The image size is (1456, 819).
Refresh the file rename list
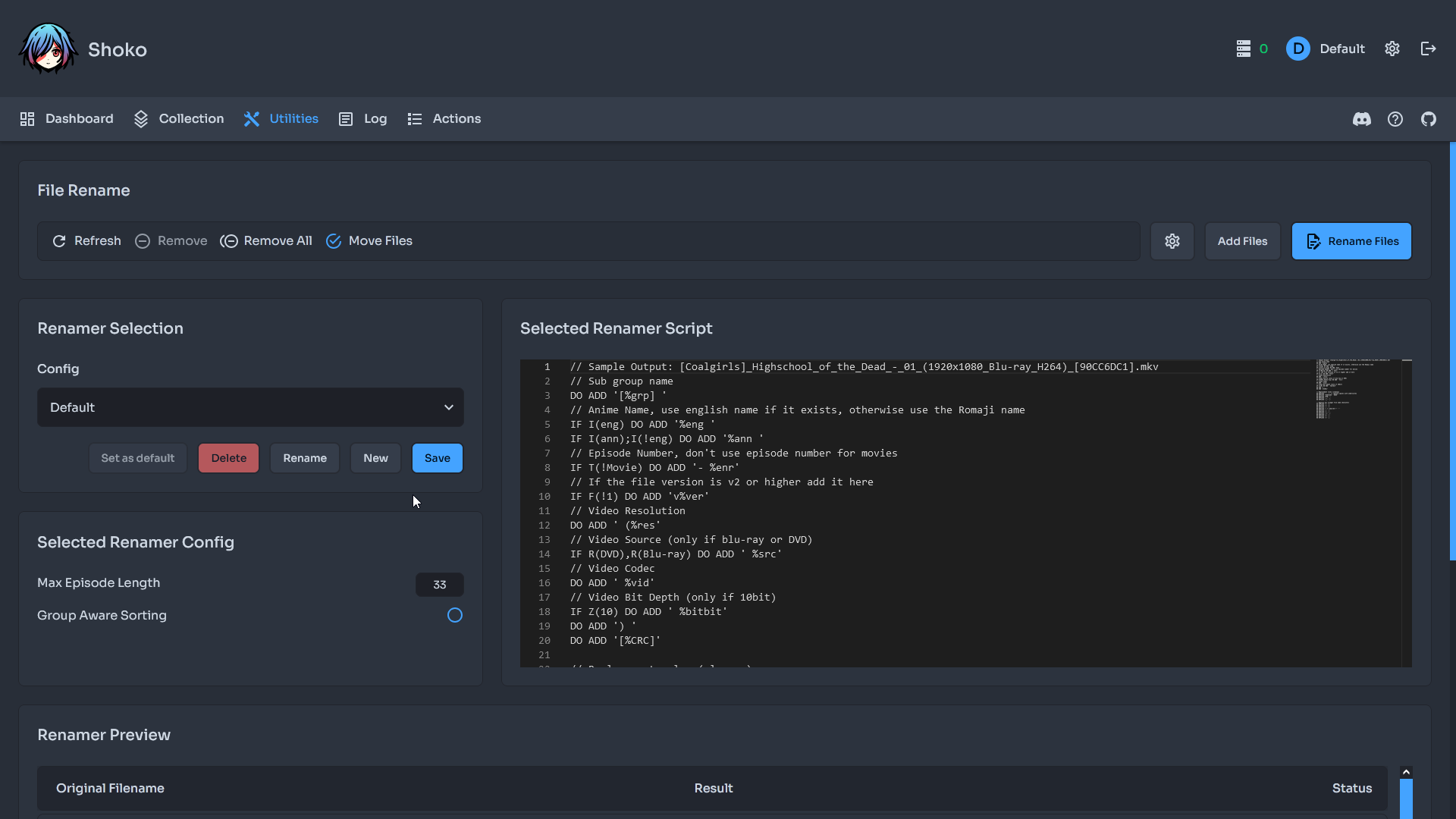point(86,241)
